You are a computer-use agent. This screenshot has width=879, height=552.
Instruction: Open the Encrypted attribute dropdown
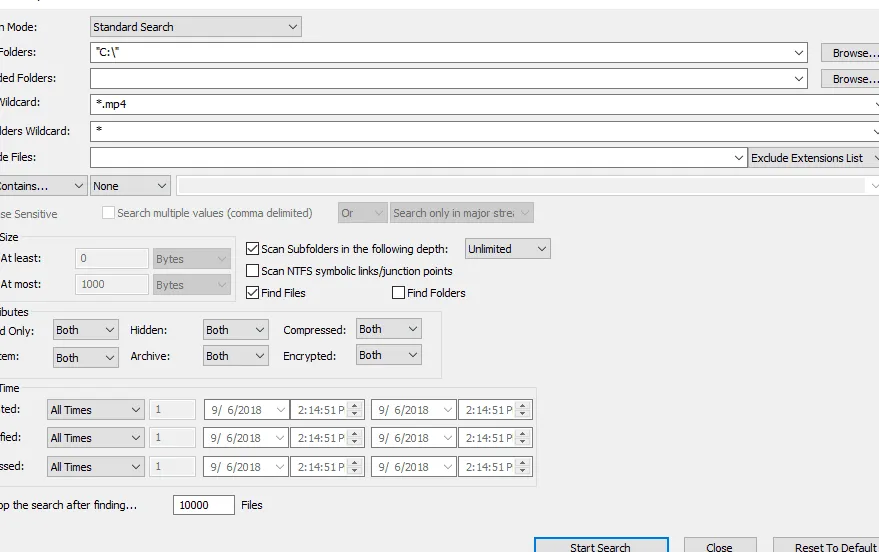point(388,355)
